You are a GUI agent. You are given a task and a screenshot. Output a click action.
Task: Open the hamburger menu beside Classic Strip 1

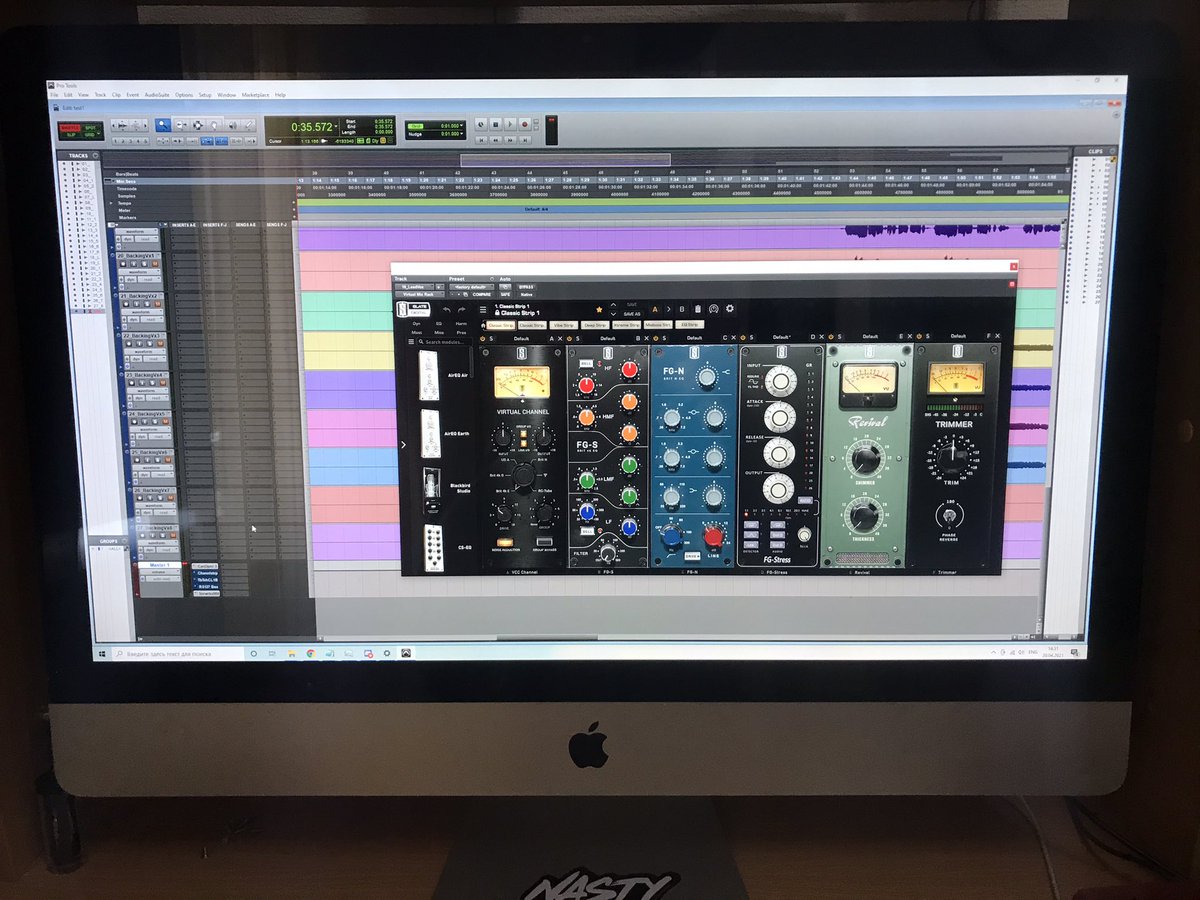(483, 309)
